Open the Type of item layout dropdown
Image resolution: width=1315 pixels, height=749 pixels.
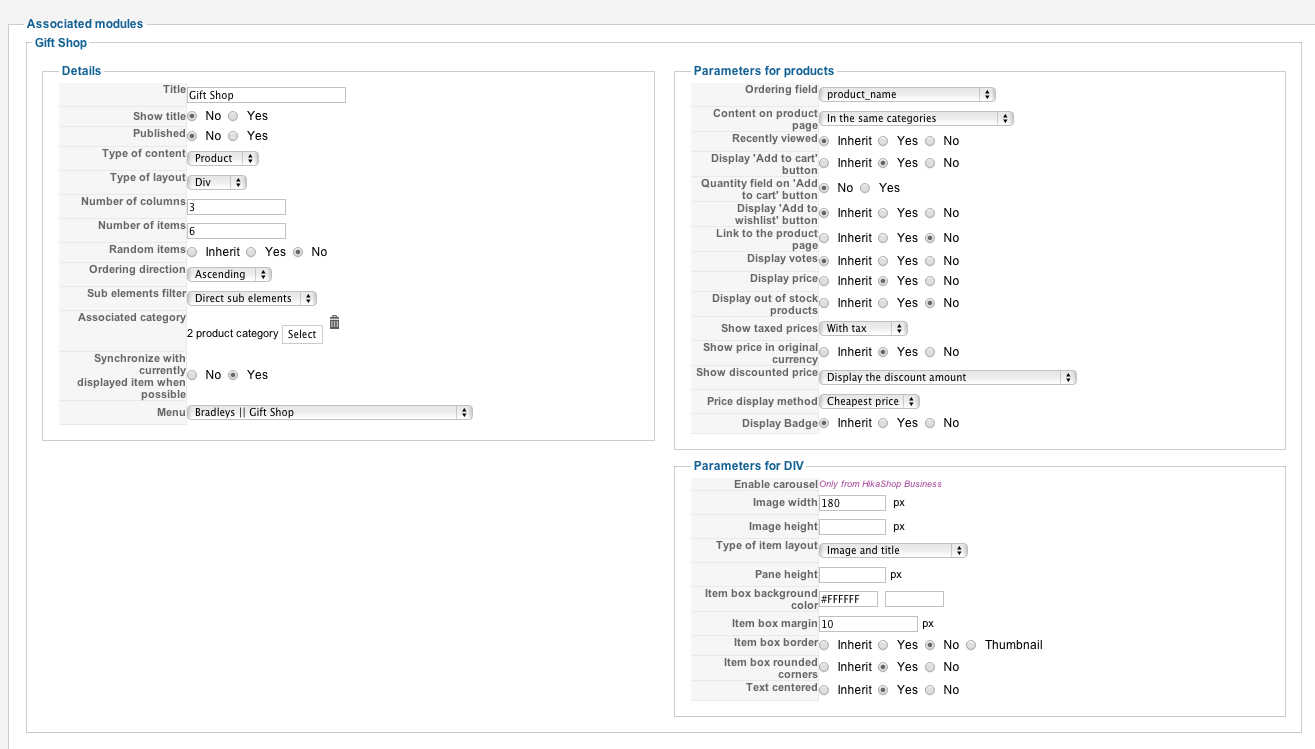point(893,550)
